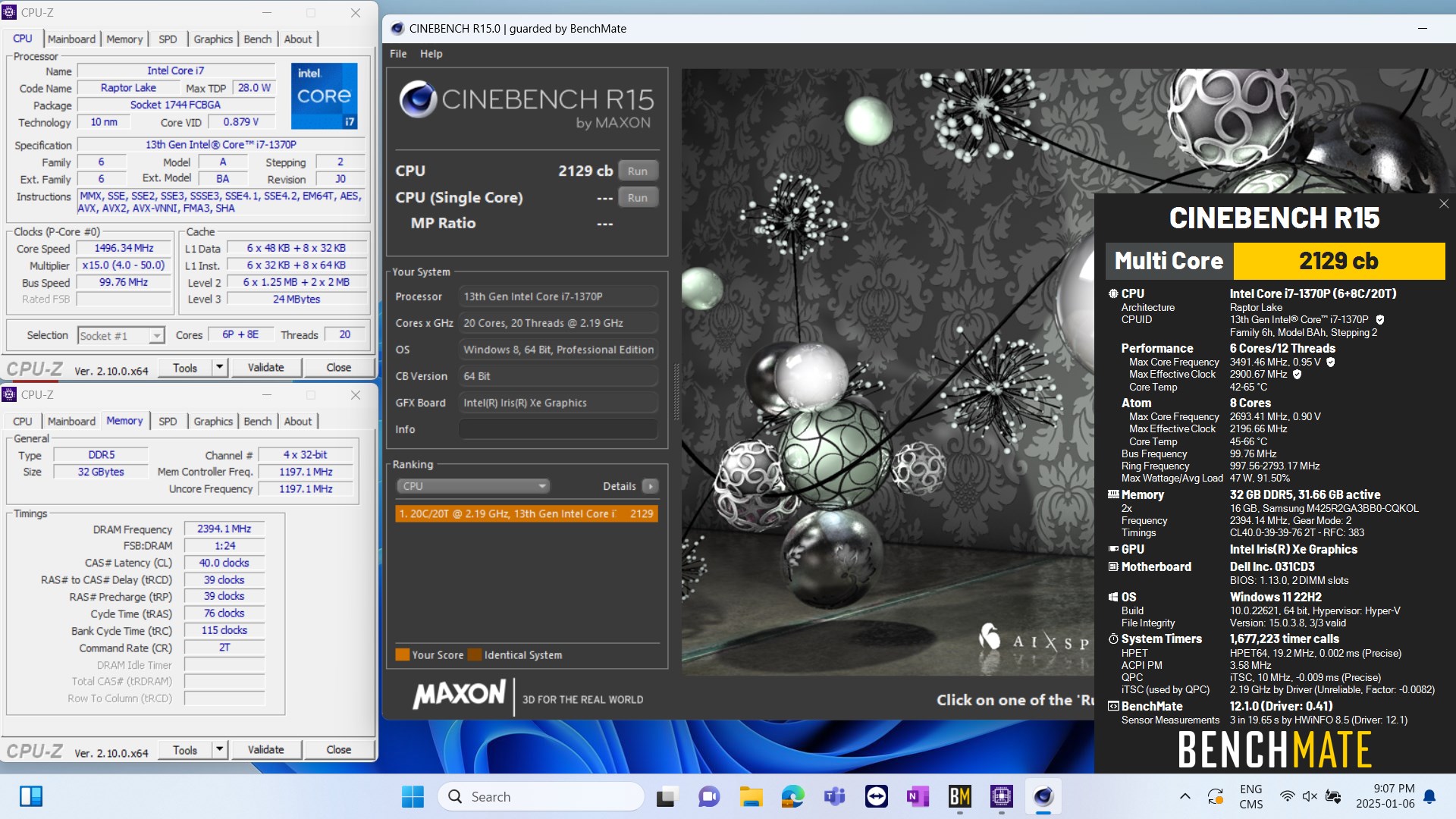The image size is (1456, 819).
Task: Open the notifications bell icon
Action: 1429,796
